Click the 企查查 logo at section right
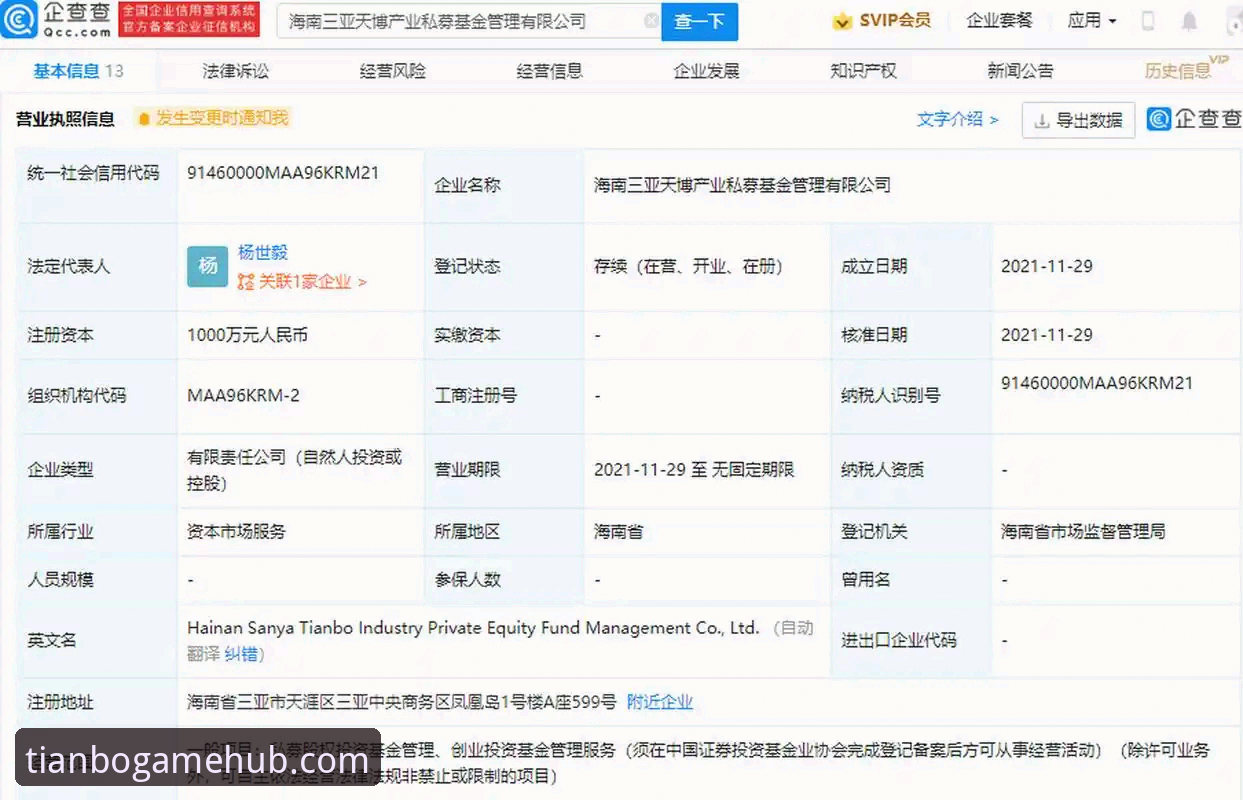Screen dimensions: 1243x800 pos(1194,119)
